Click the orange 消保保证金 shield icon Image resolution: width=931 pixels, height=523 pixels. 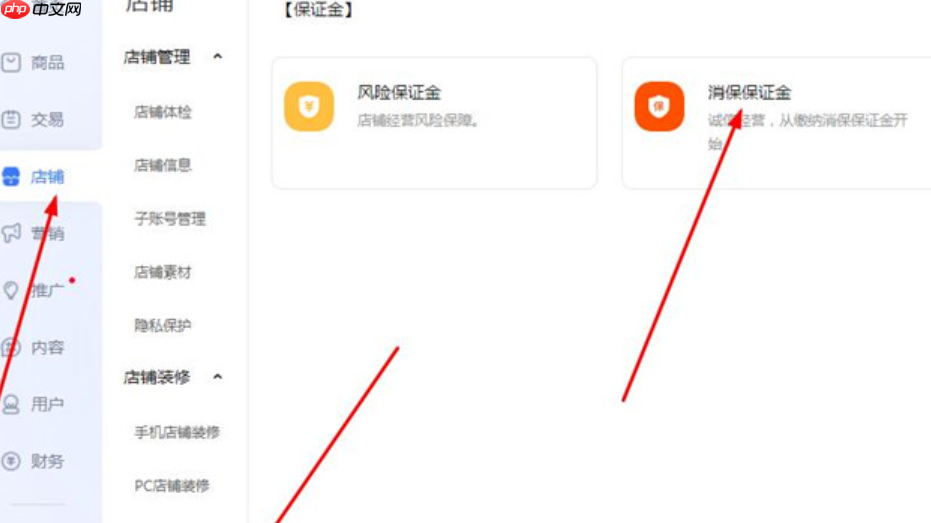(x=659, y=106)
